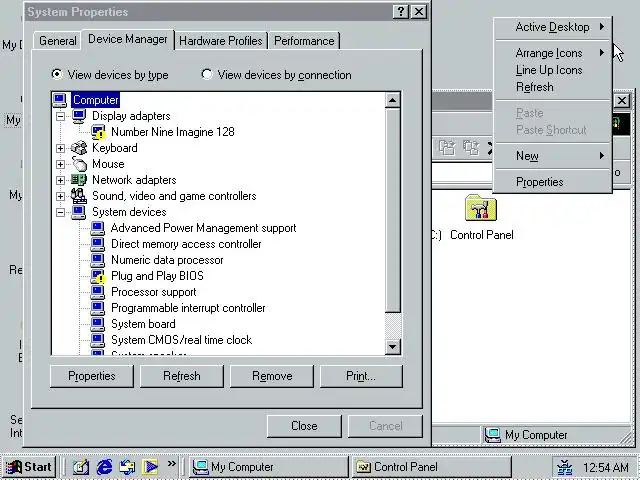This screenshot has height=480, width=640.
Task: Click the Show Desktop quick launch icon
Action: [81, 467]
